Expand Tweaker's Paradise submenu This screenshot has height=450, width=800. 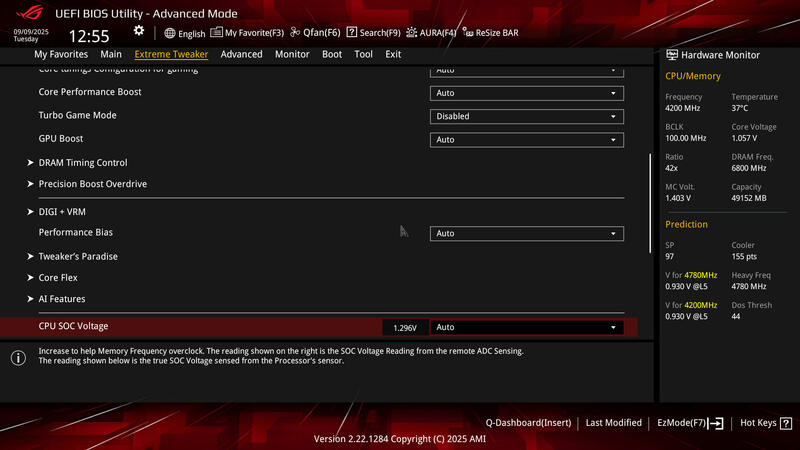[x=78, y=257]
